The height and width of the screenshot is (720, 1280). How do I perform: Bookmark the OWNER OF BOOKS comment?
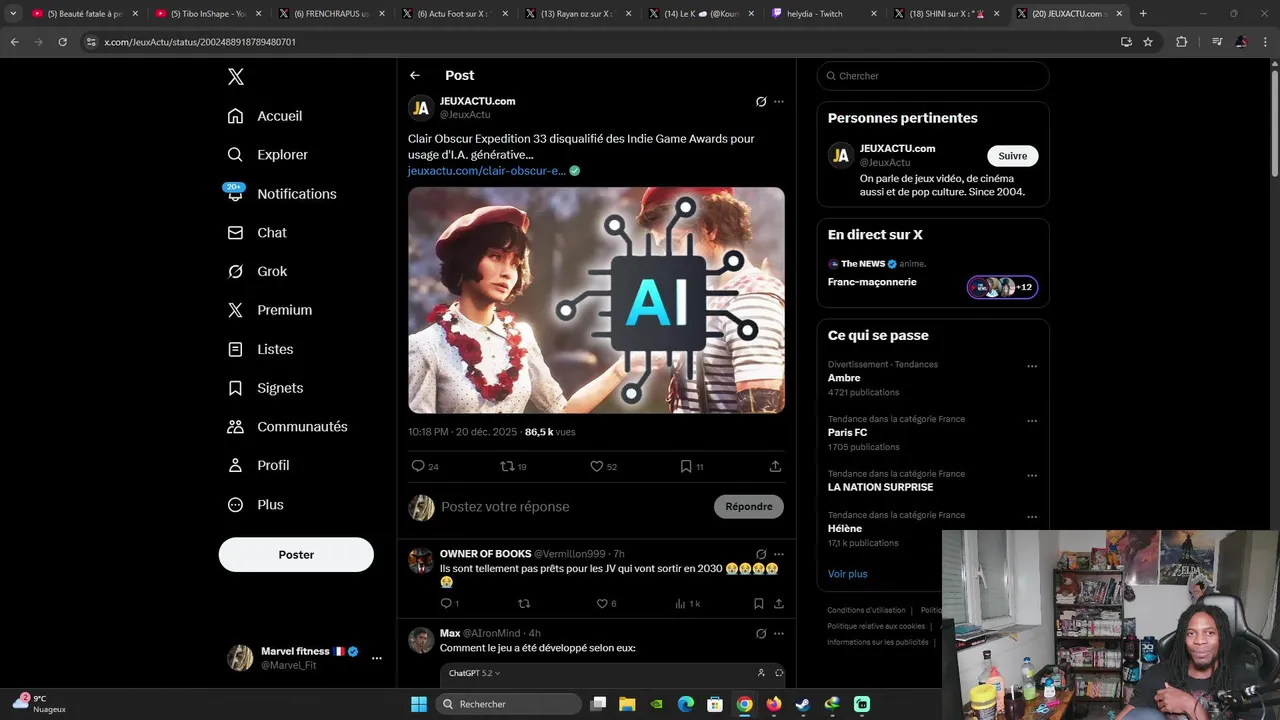759,604
